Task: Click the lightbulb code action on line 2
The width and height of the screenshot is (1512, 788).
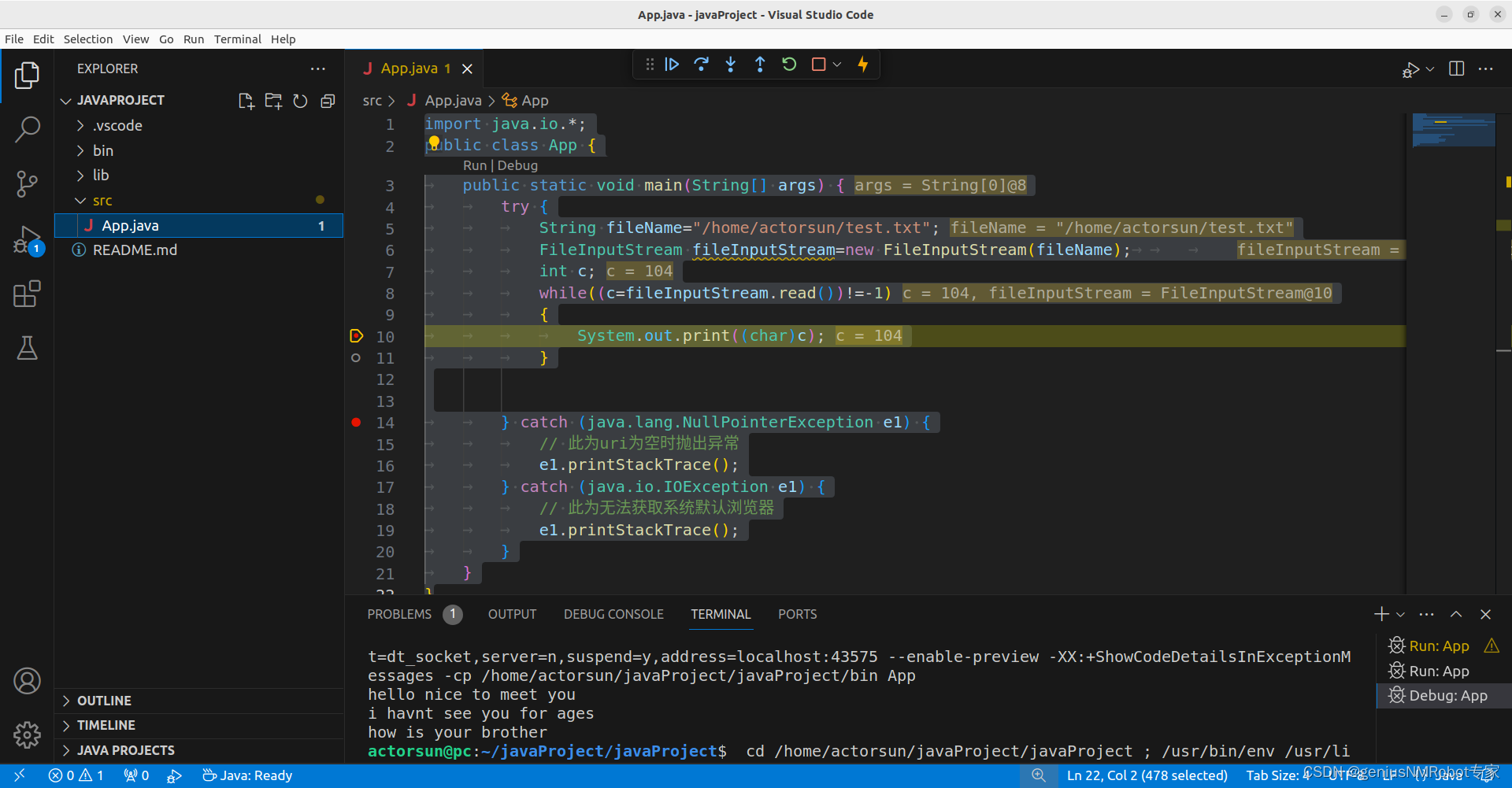Action: point(434,142)
